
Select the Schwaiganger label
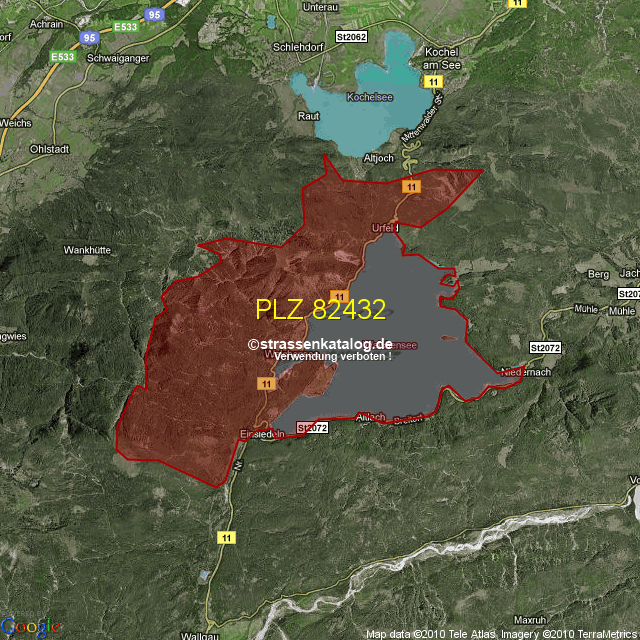pyautogui.click(x=120, y=59)
